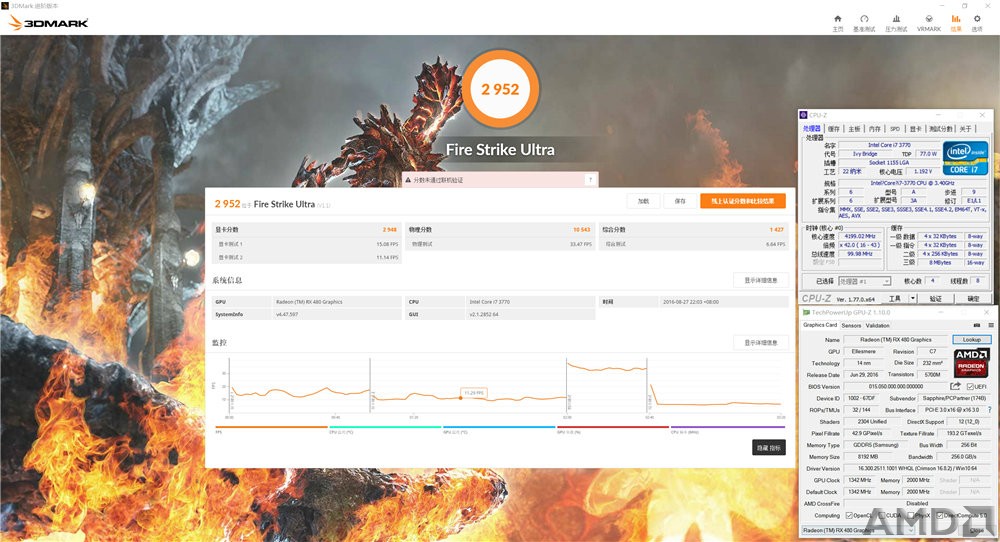Click the GPU-Z screenshot camera icon
Image resolution: width=1000 pixels, height=542 pixels.
pos(976,325)
